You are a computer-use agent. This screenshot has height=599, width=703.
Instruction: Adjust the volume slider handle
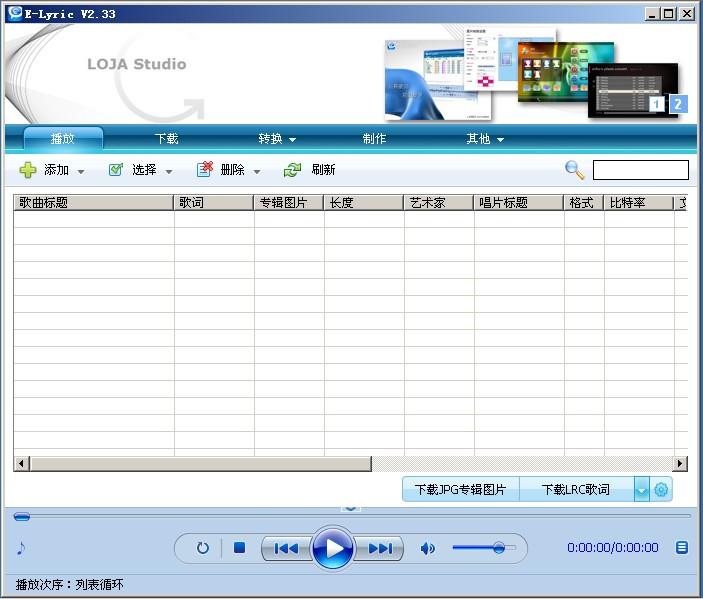pos(498,548)
